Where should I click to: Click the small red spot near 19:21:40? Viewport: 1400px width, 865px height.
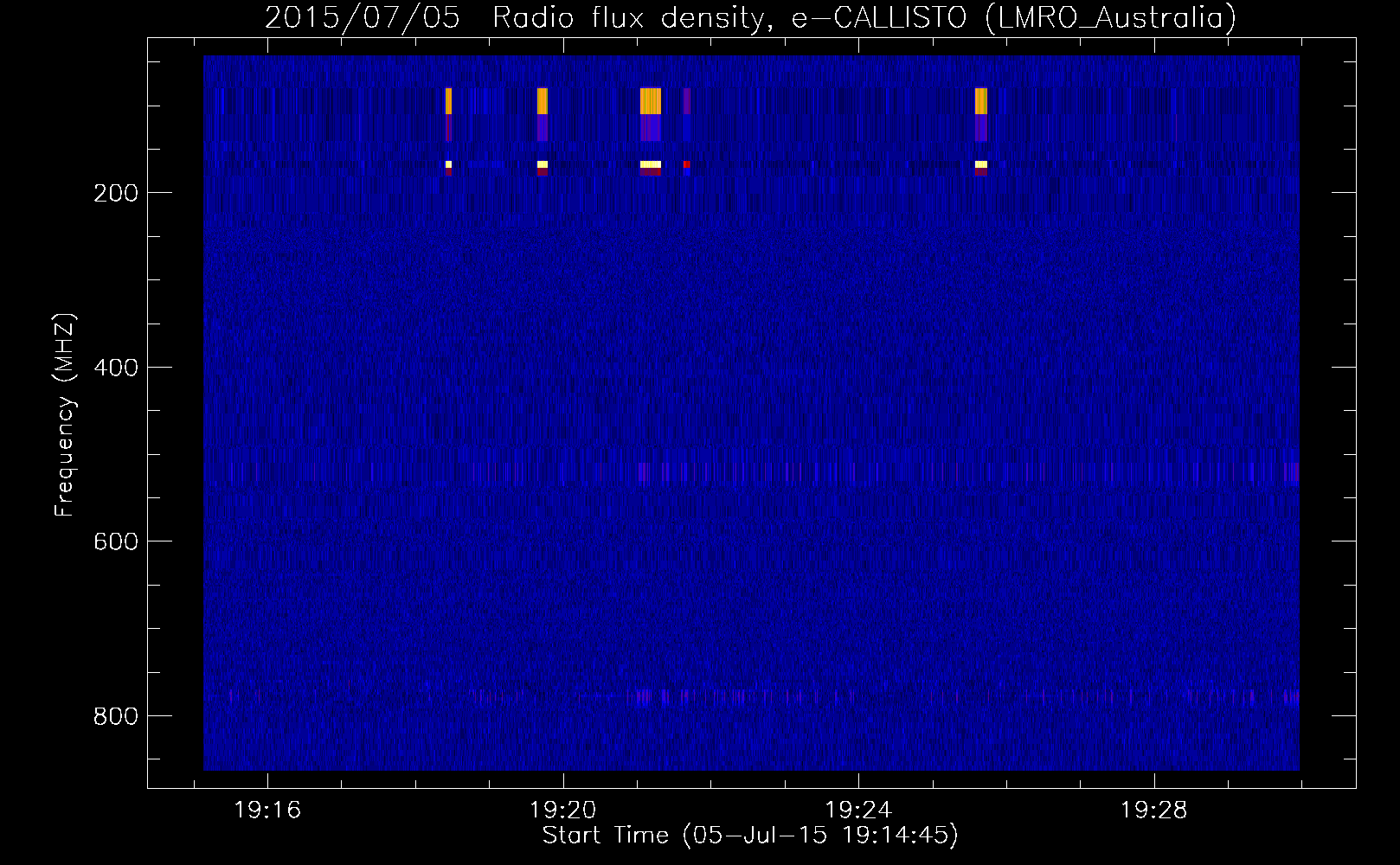686,164
